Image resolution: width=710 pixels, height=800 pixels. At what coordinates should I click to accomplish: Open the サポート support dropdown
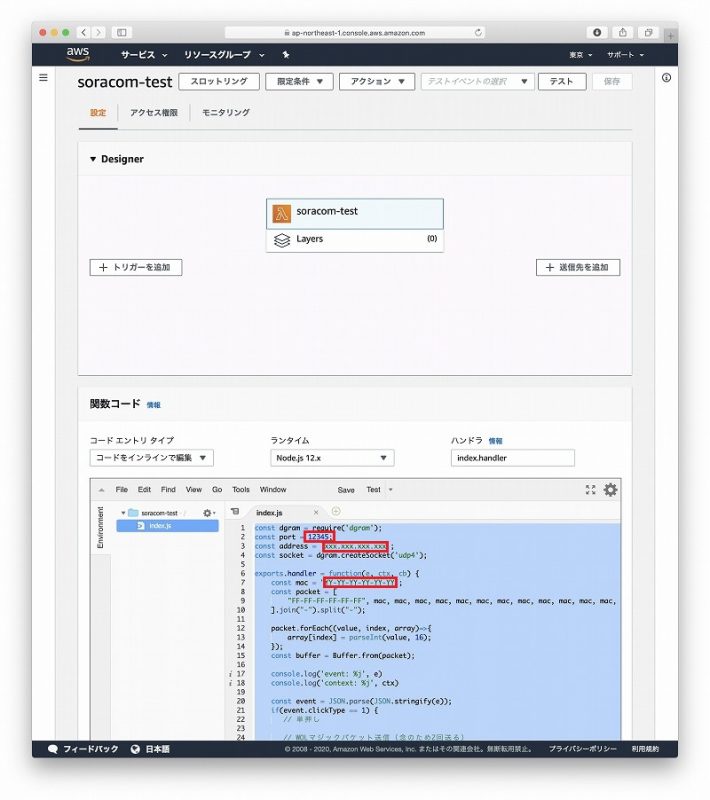click(625, 55)
